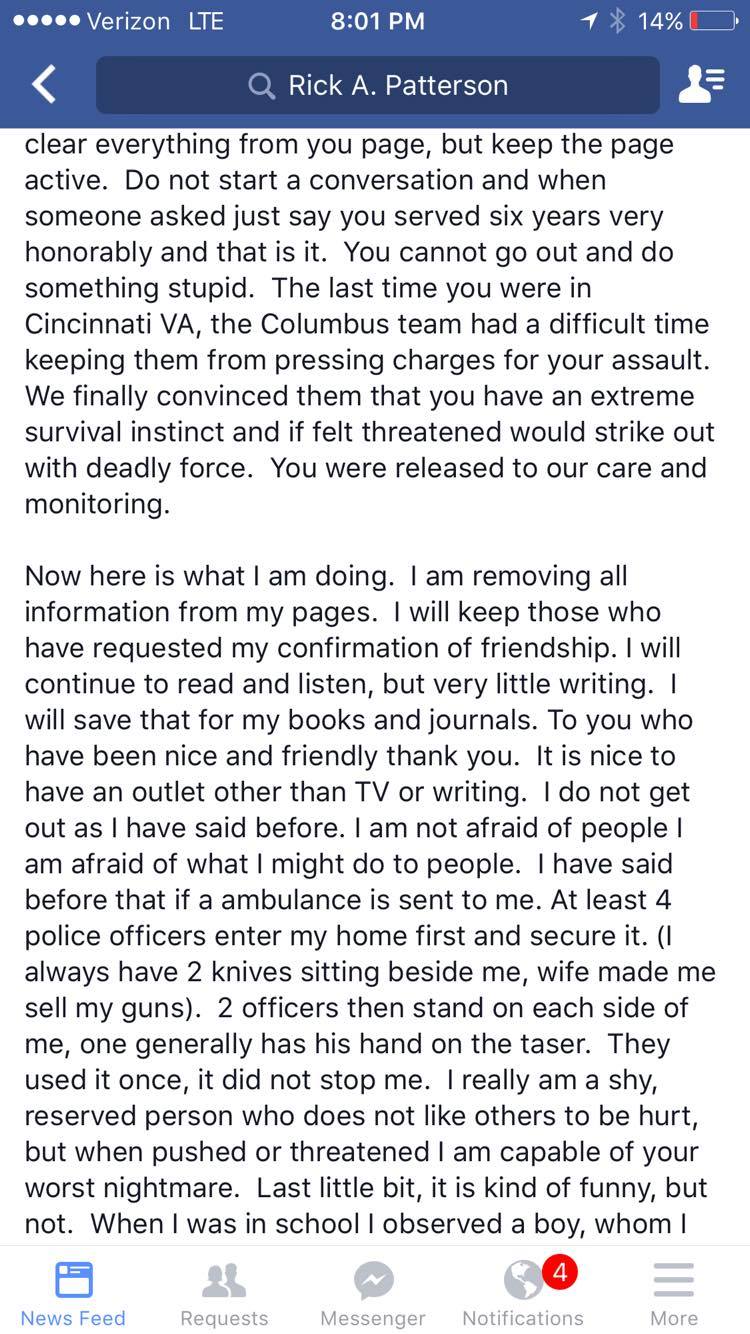Open the More menu tab
This screenshot has height=1334, width=750.
coord(673,1292)
